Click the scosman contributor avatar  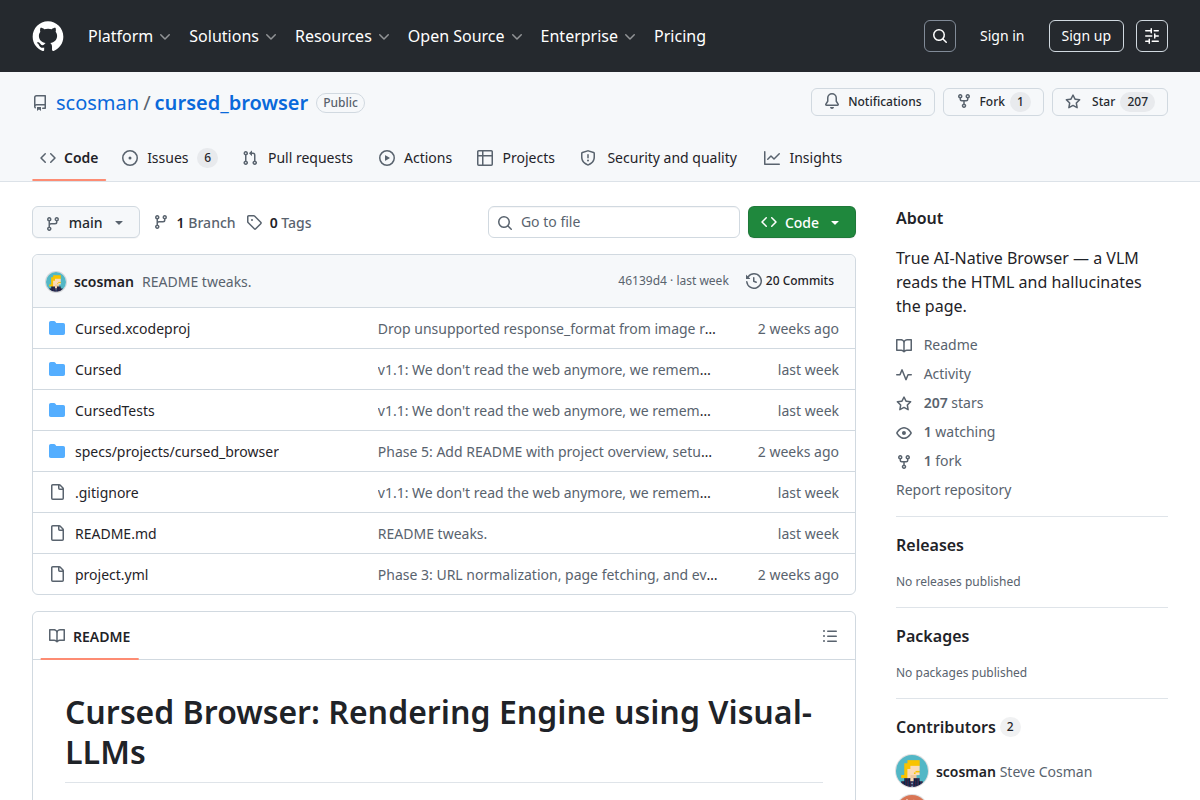pos(912,771)
